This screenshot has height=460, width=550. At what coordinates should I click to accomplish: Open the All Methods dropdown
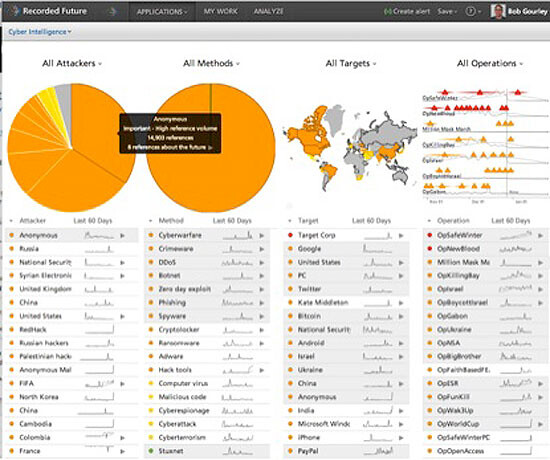211,64
